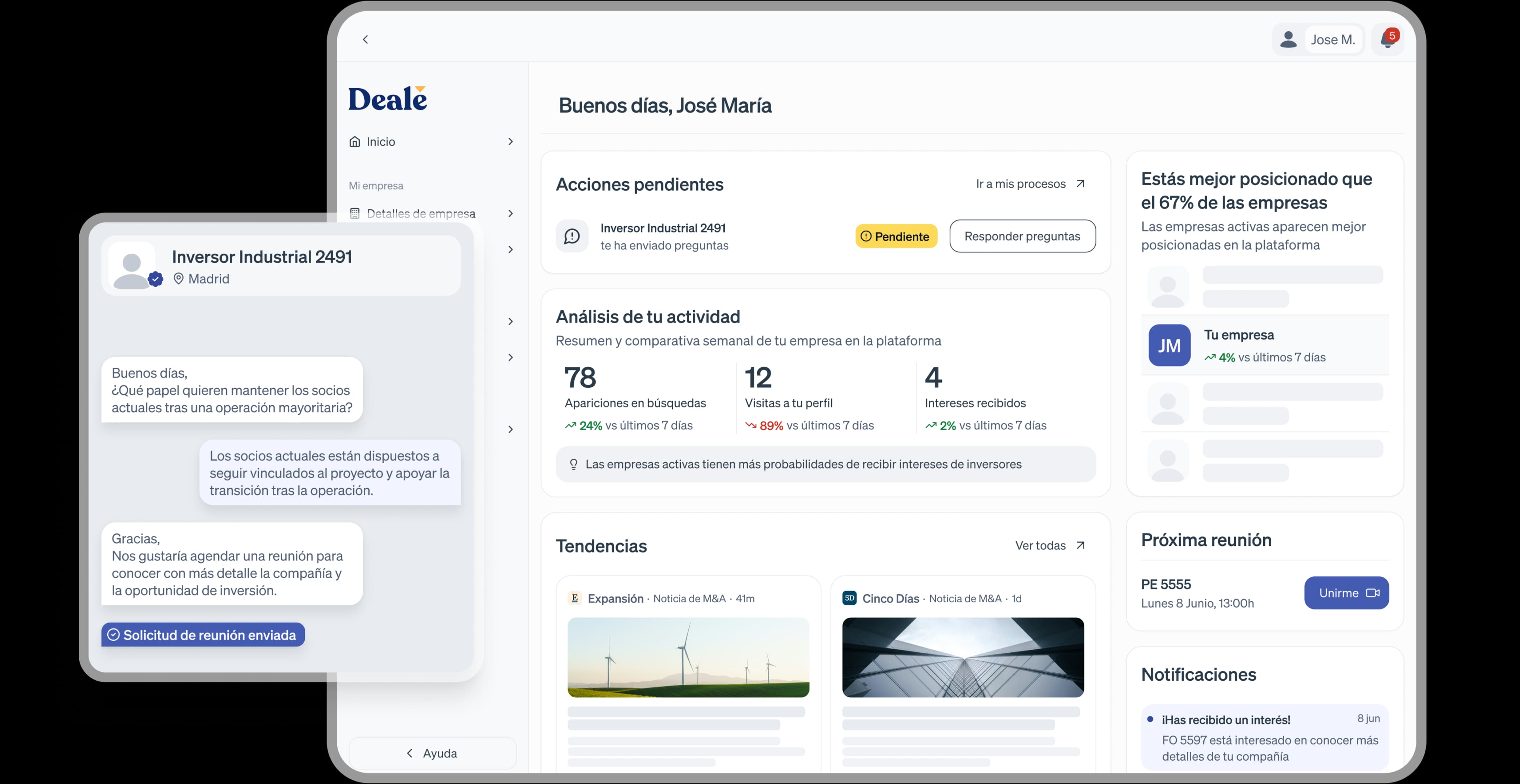Click the red 5 notification badge
The height and width of the screenshot is (784, 1520).
pyautogui.click(x=1392, y=35)
